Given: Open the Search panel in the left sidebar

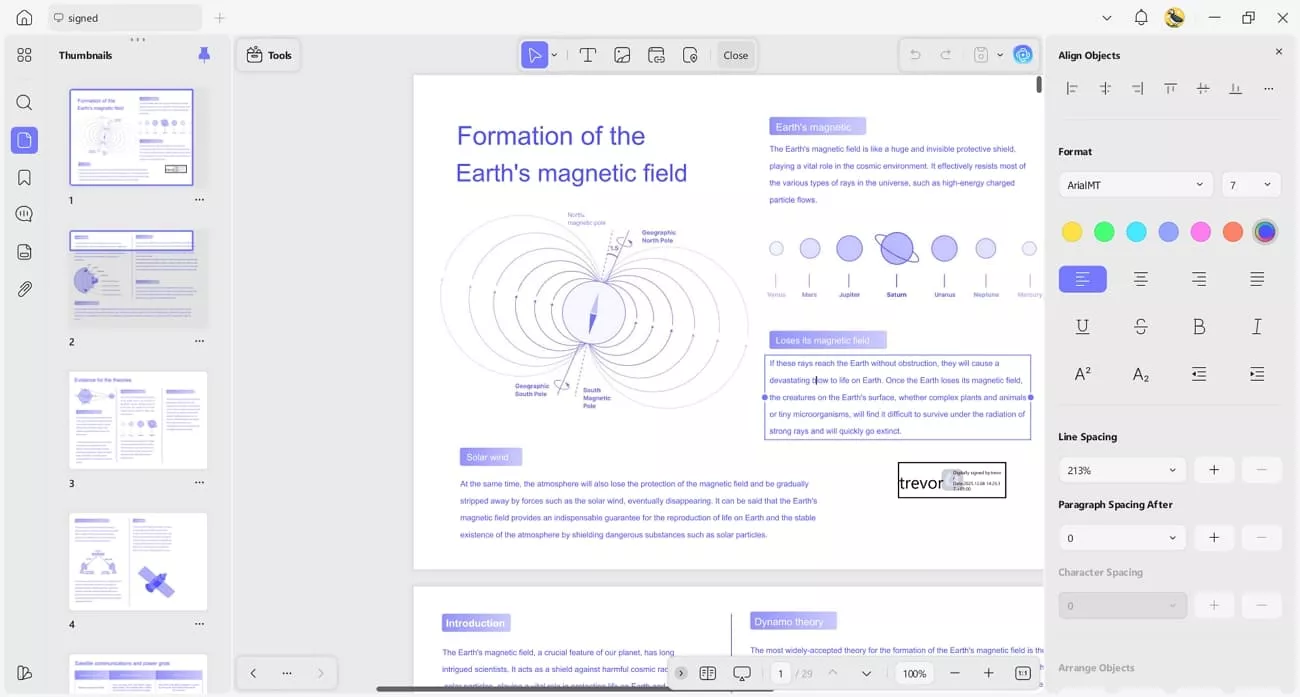Looking at the screenshot, I should point(24,102).
